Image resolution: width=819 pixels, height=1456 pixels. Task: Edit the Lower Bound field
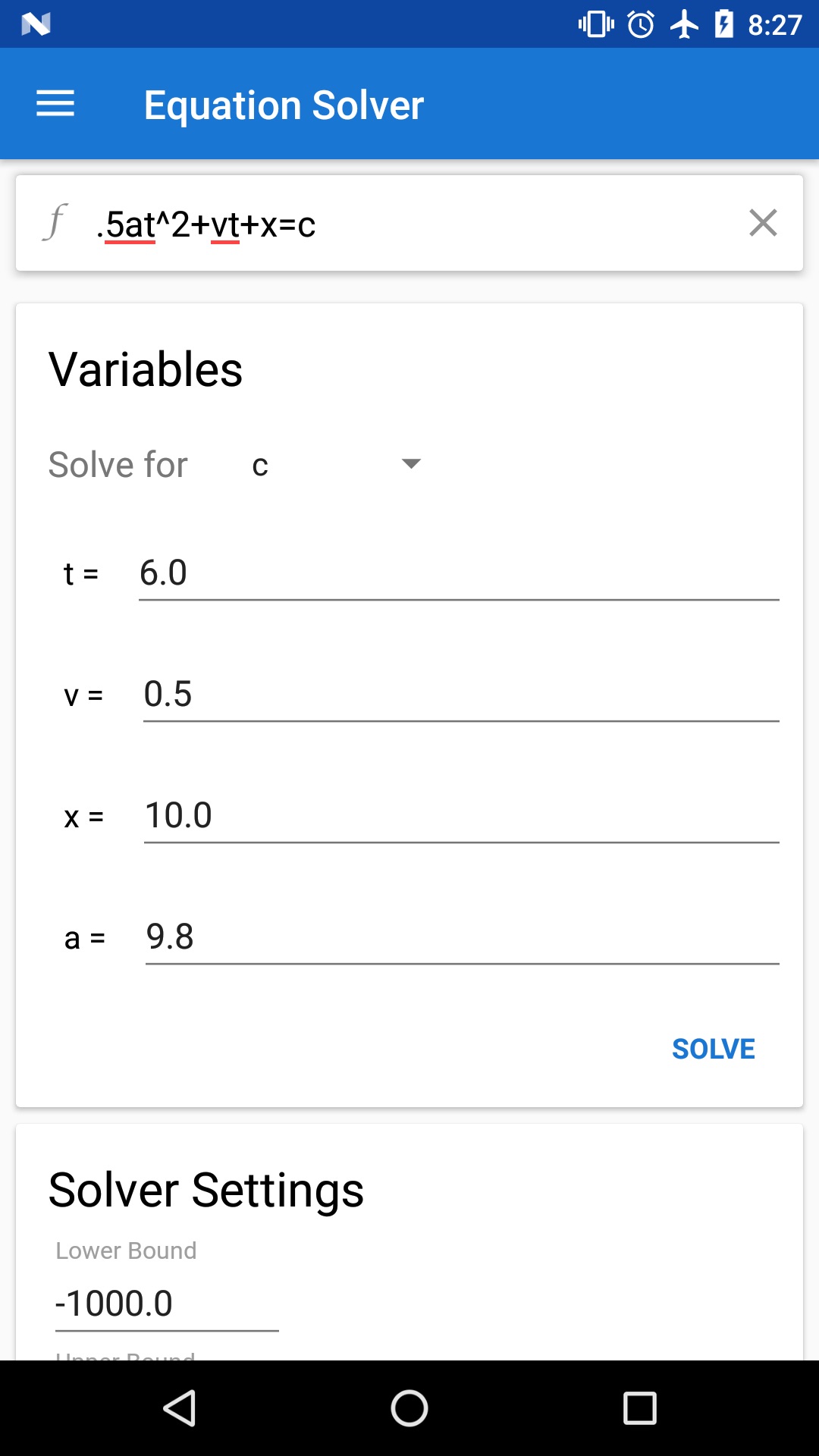click(x=167, y=1304)
